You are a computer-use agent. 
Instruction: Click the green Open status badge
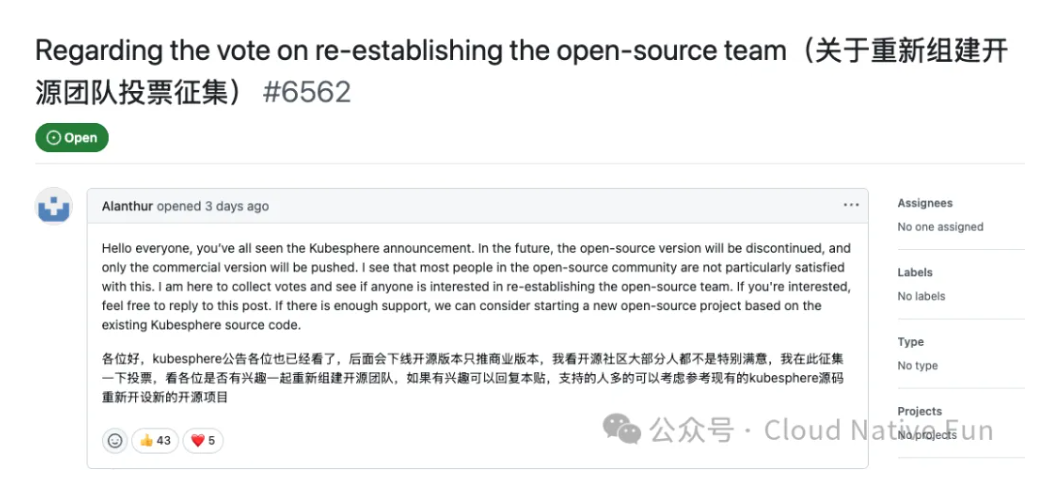72,138
